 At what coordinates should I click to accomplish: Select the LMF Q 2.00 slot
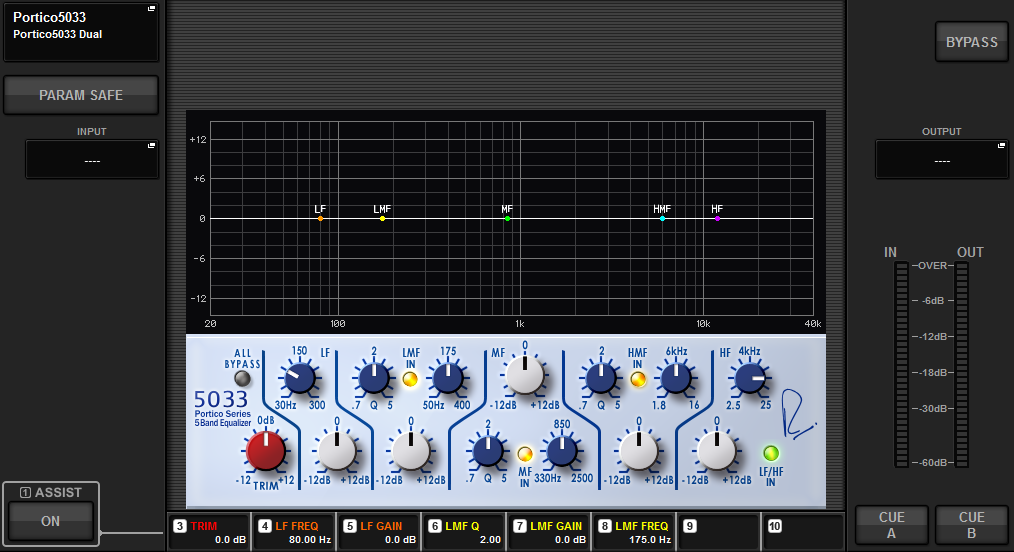pyautogui.click(x=464, y=533)
